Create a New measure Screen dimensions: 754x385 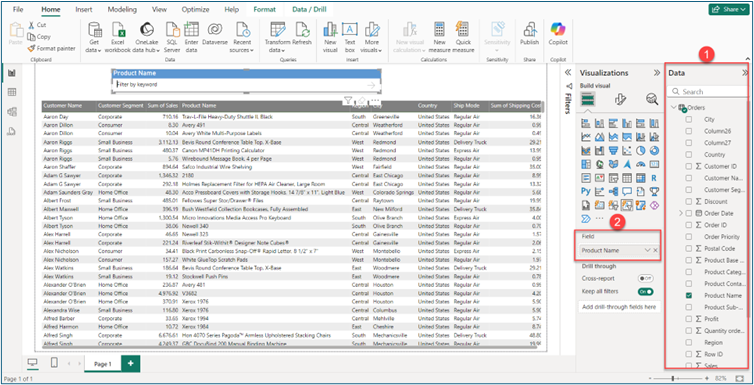click(440, 37)
